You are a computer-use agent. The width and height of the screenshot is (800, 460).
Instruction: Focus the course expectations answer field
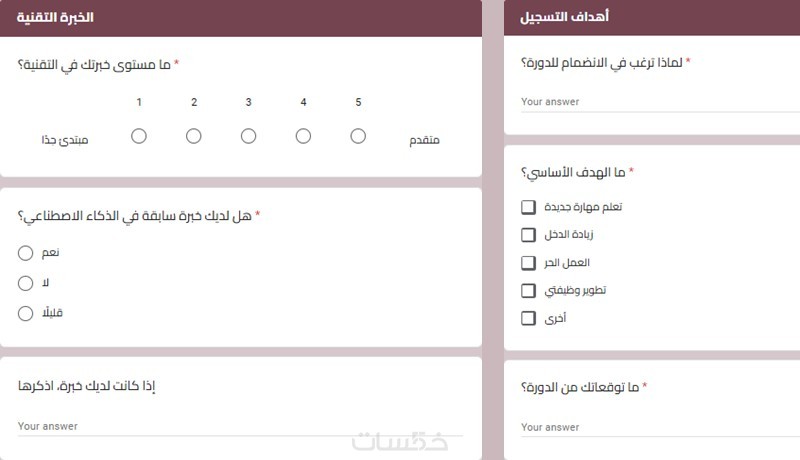click(650, 427)
